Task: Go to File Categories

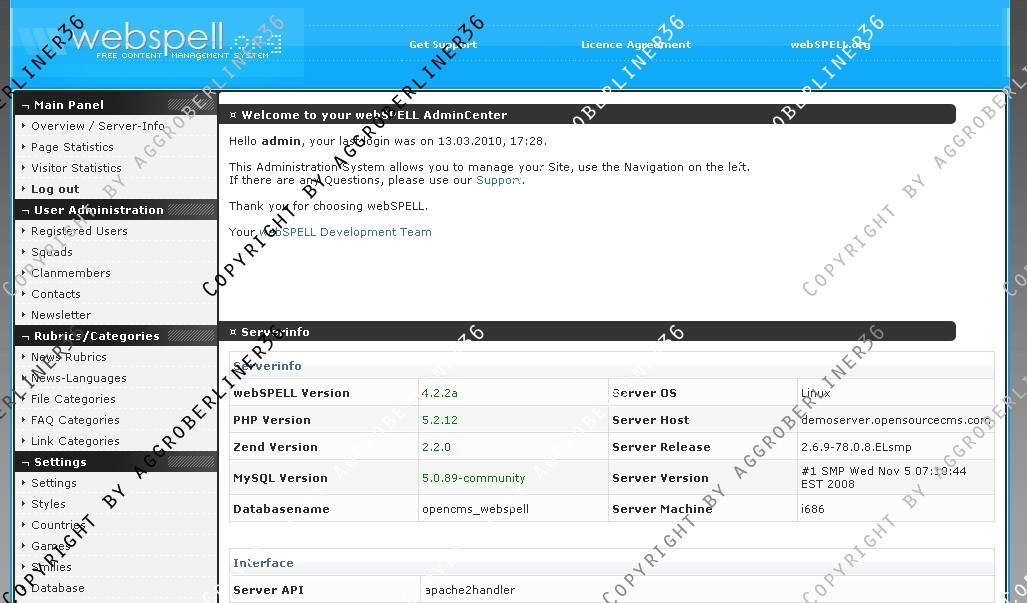Action: pos(73,399)
